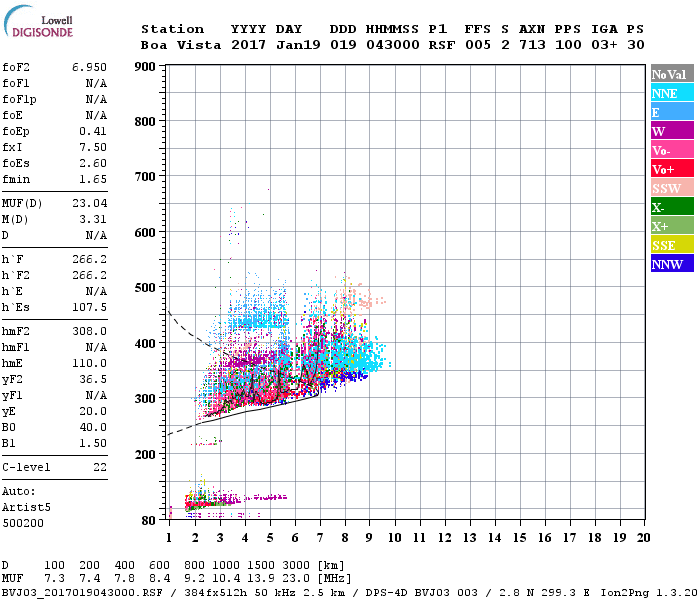Click the C-level value 22

point(100,467)
